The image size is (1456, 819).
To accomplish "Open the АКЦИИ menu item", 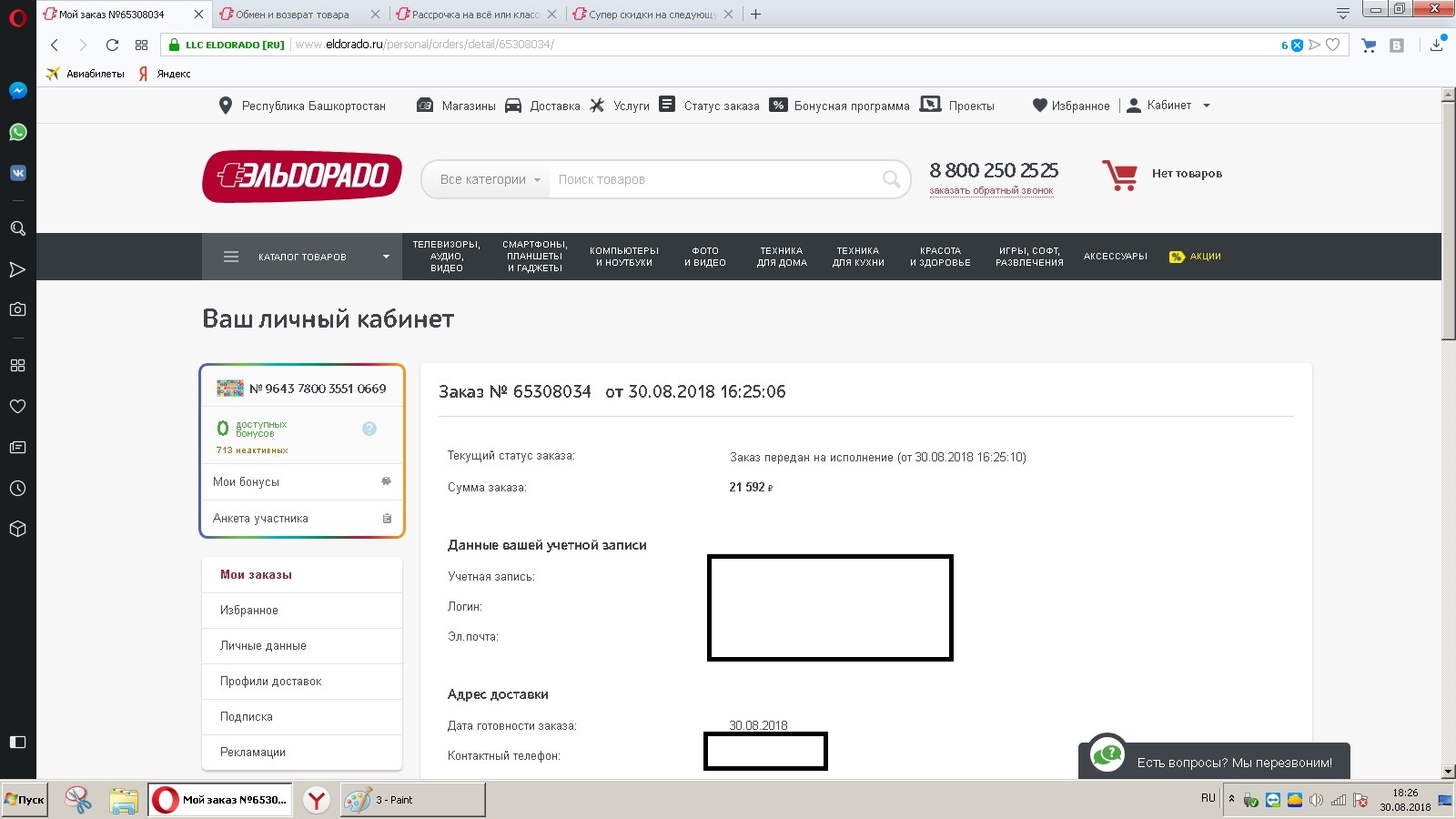I will click(x=1195, y=257).
